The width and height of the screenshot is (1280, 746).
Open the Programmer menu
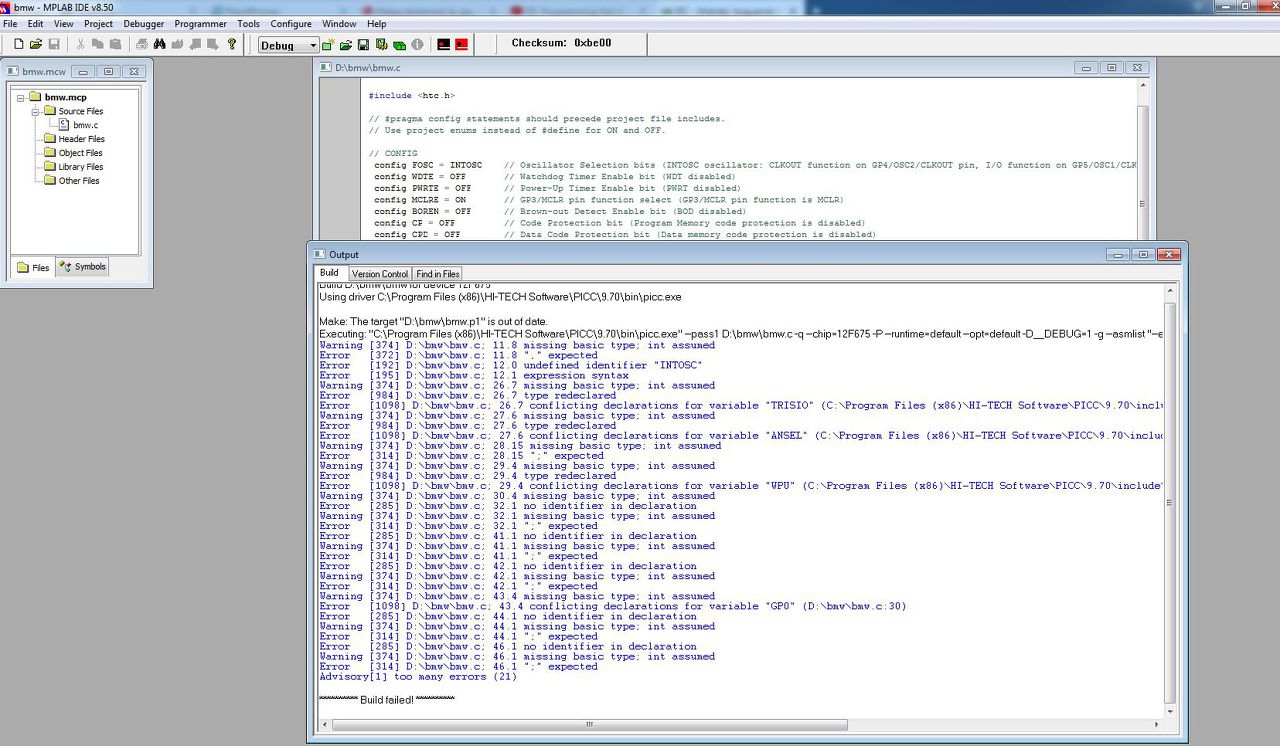tap(201, 24)
